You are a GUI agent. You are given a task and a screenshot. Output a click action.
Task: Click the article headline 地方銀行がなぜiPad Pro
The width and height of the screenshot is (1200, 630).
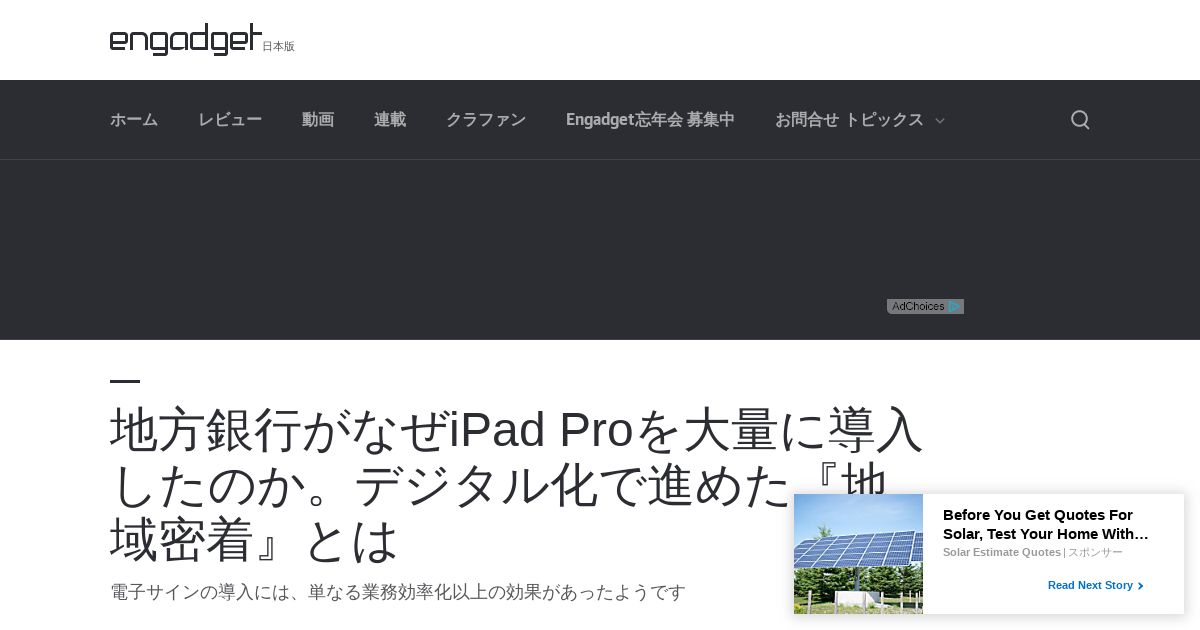pyautogui.click(x=516, y=485)
